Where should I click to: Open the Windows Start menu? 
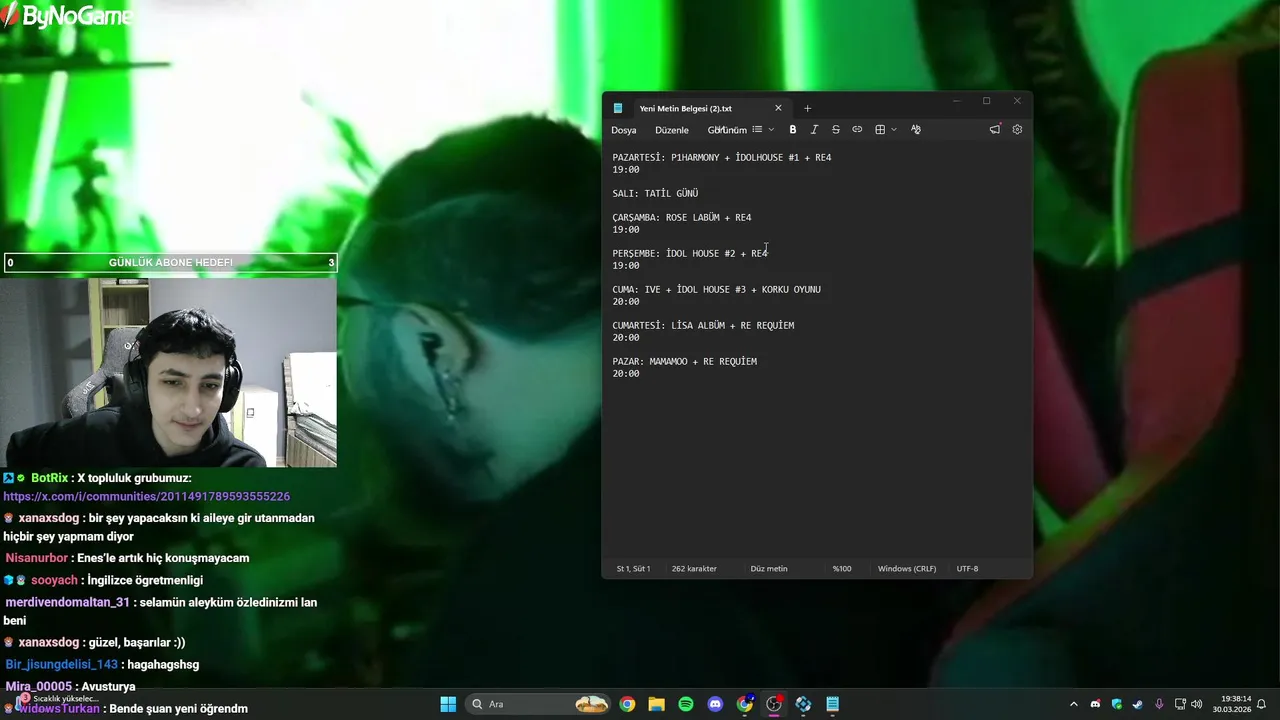448,704
